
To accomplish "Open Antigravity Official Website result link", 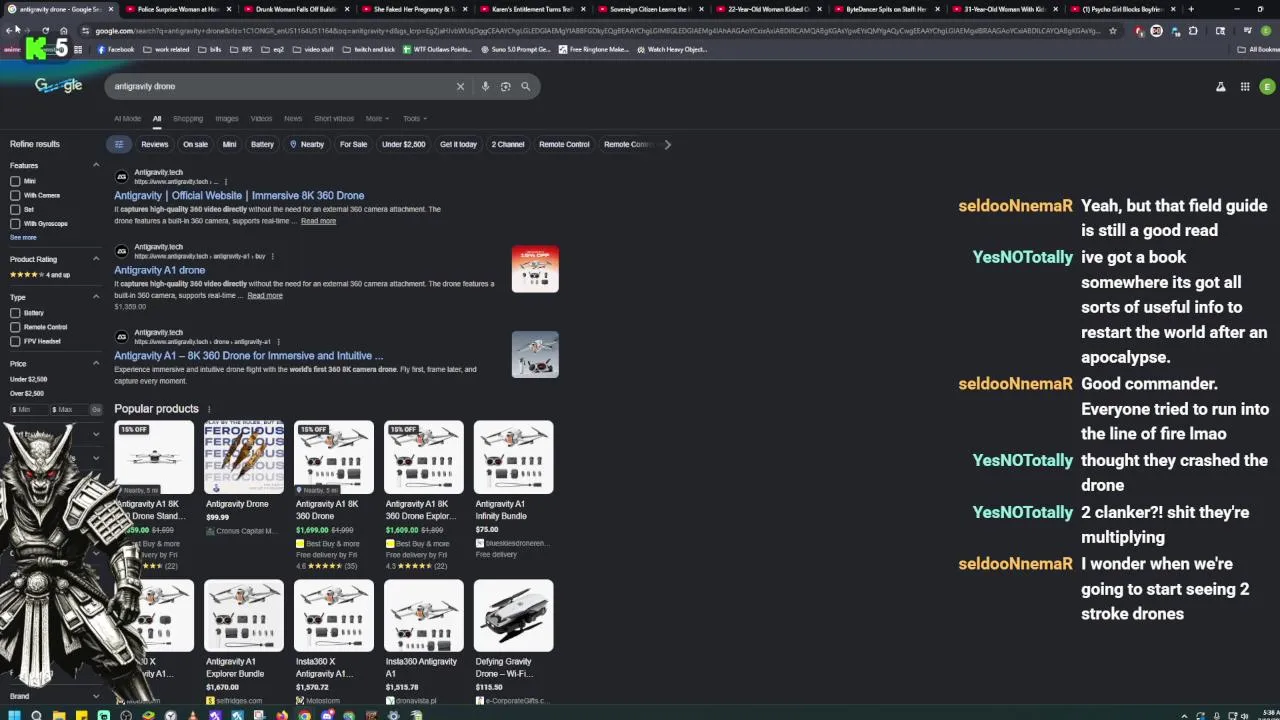I will point(239,196).
